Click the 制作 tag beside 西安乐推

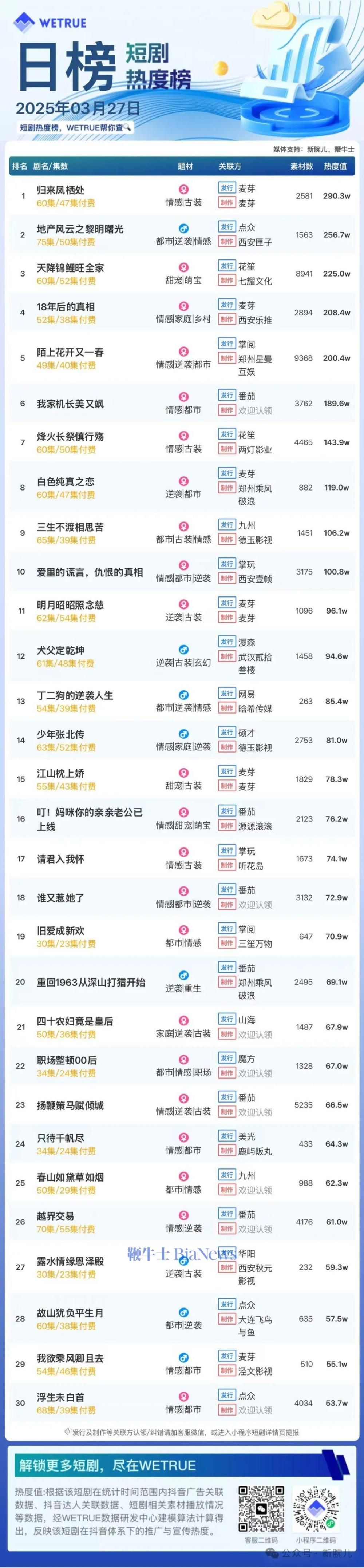[x=227, y=319]
